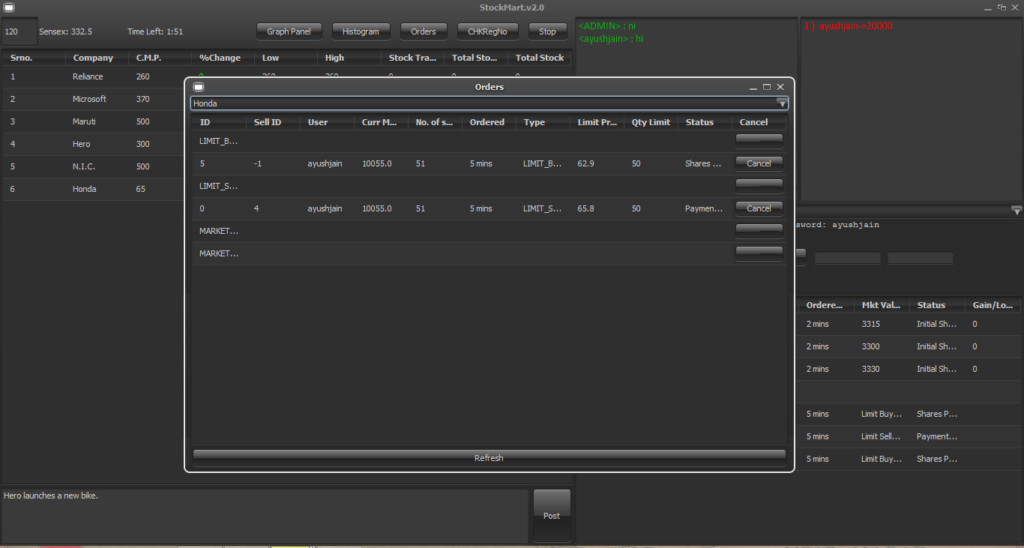Click the Mkt Val... column header
Screen dimensions: 1024x548
[882, 305]
